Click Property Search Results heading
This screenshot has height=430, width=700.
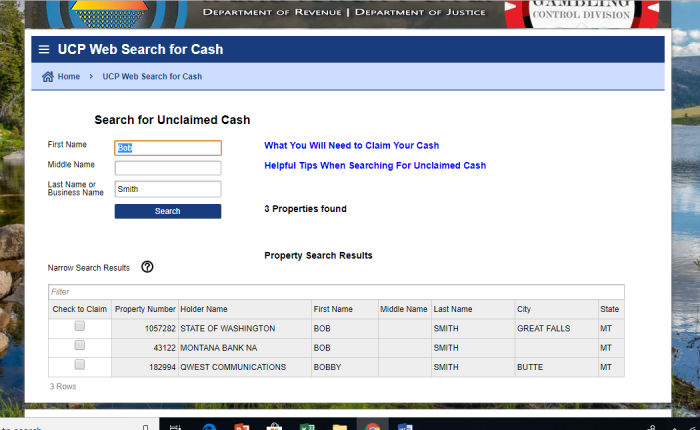318,255
